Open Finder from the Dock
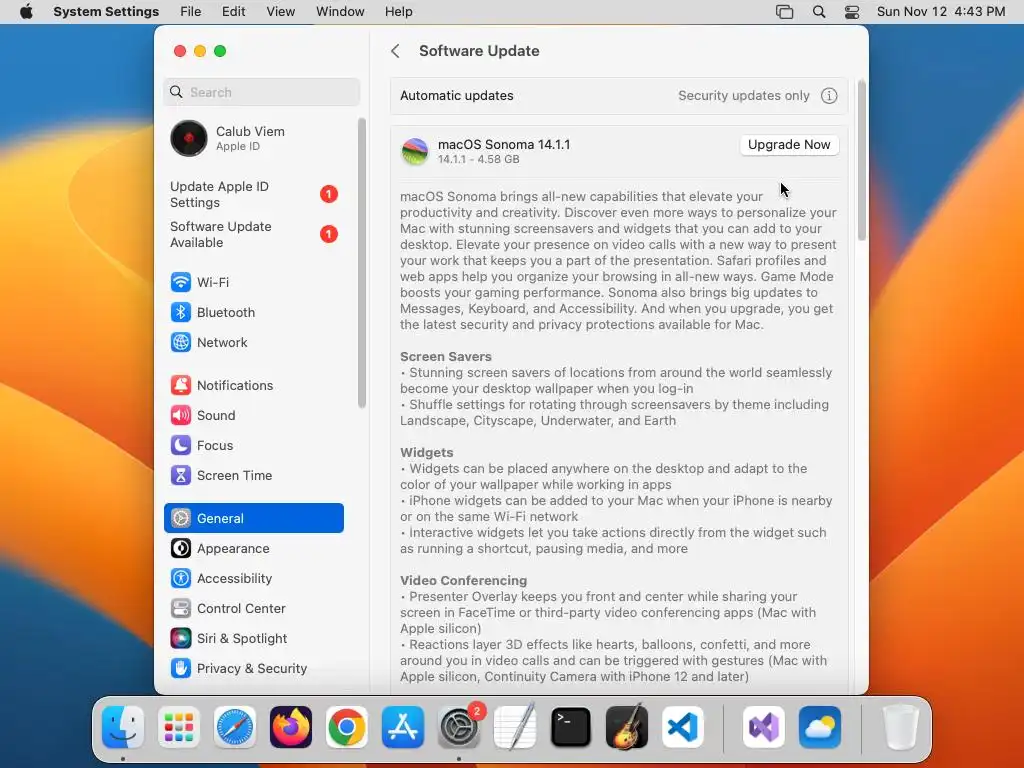Image resolution: width=1024 pixels, height=768 pixels. (x=123, y=727)
